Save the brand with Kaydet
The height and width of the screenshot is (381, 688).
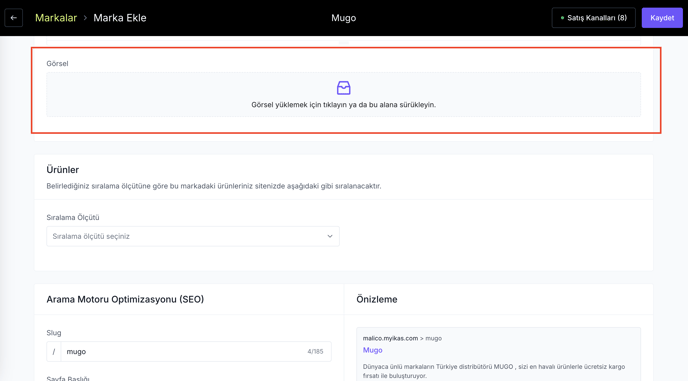point(662,18)
